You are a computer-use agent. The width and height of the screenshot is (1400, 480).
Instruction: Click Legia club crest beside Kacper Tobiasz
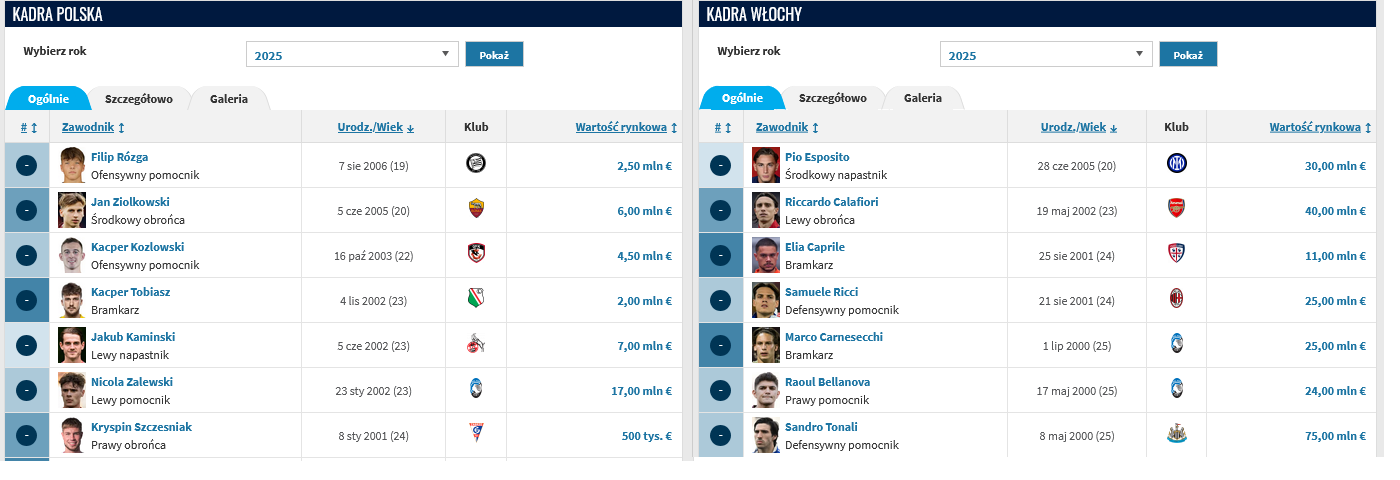click(476, 299)
